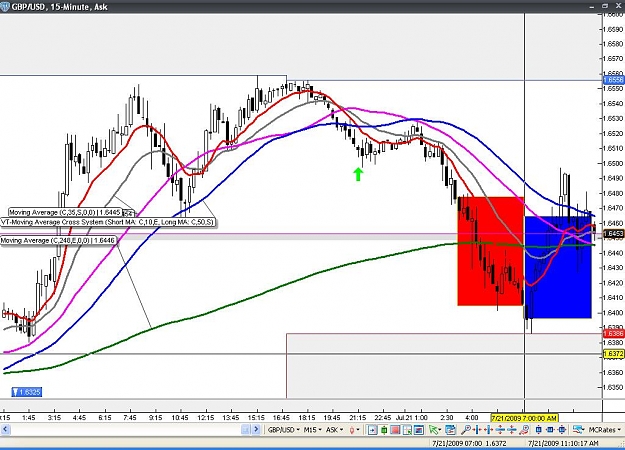Select the VT-Moving Average Cross System label
This screenshot has height=450, width=625.
pos(108,222)
